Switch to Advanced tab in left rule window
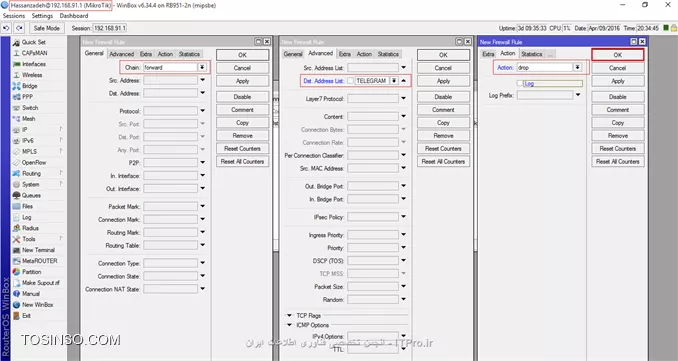 (122, 54)
